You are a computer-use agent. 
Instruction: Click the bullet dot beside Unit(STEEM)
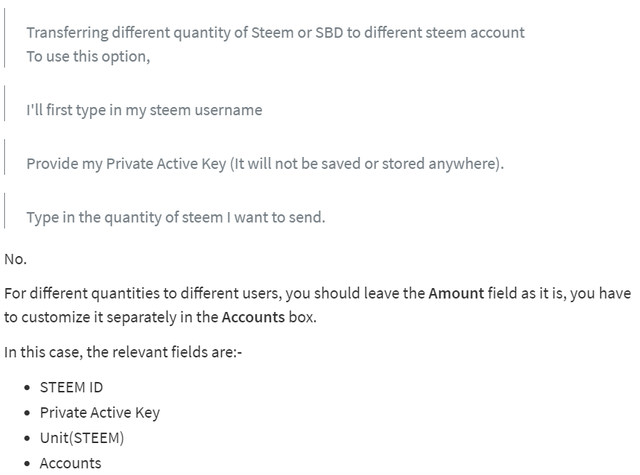pyautogui.click(x=27, y=438)
